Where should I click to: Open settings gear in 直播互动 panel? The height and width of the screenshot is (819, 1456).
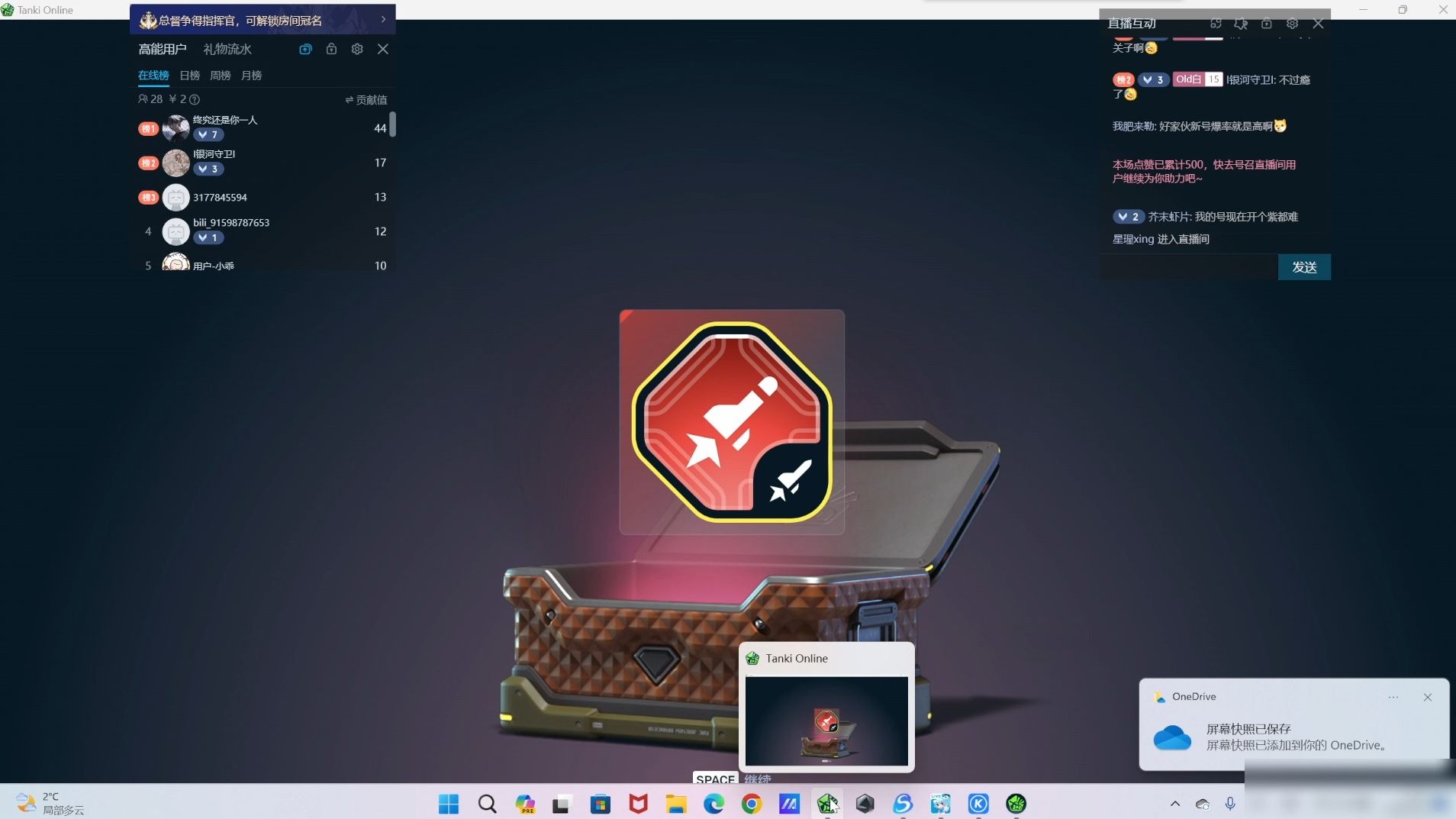click(x=1292, y=24)
